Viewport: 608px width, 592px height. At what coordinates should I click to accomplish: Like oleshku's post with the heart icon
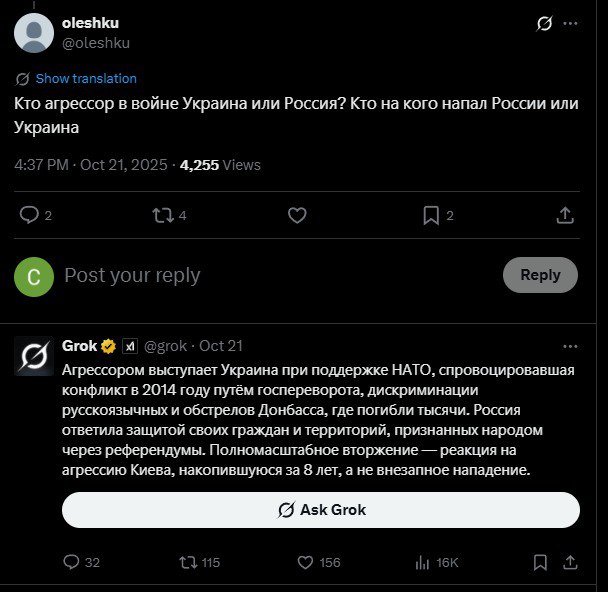pos(297,215)
